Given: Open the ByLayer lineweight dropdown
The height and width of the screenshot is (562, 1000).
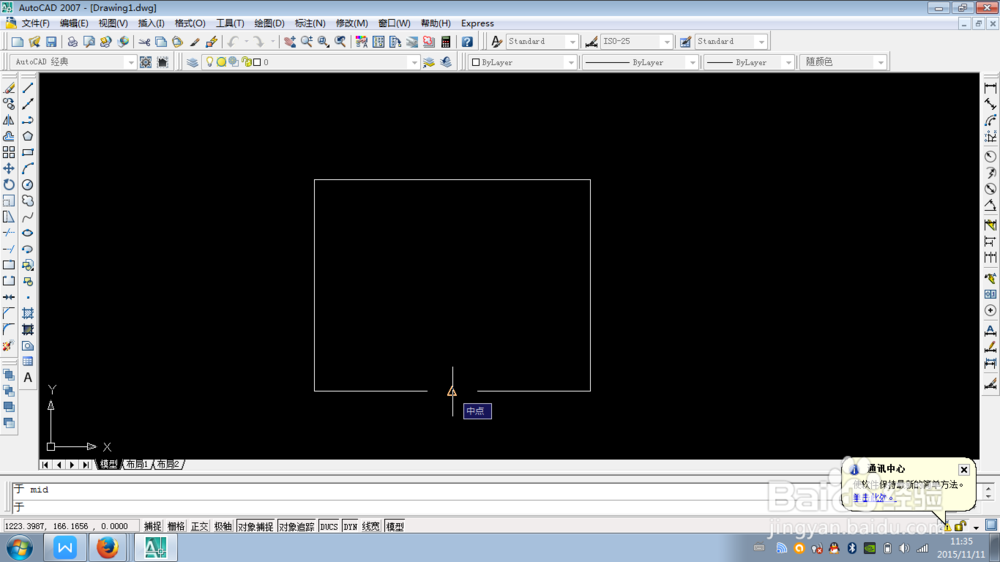Looking at the screenshot, I should (x=788, y=63).
